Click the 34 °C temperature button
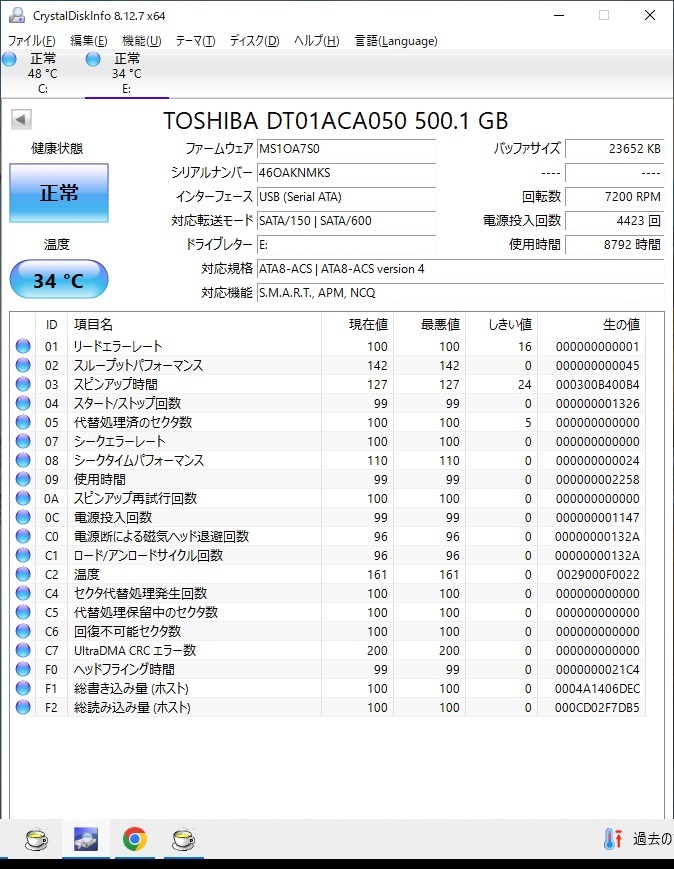Screen dimensions: 674x869 coord(59,279)
